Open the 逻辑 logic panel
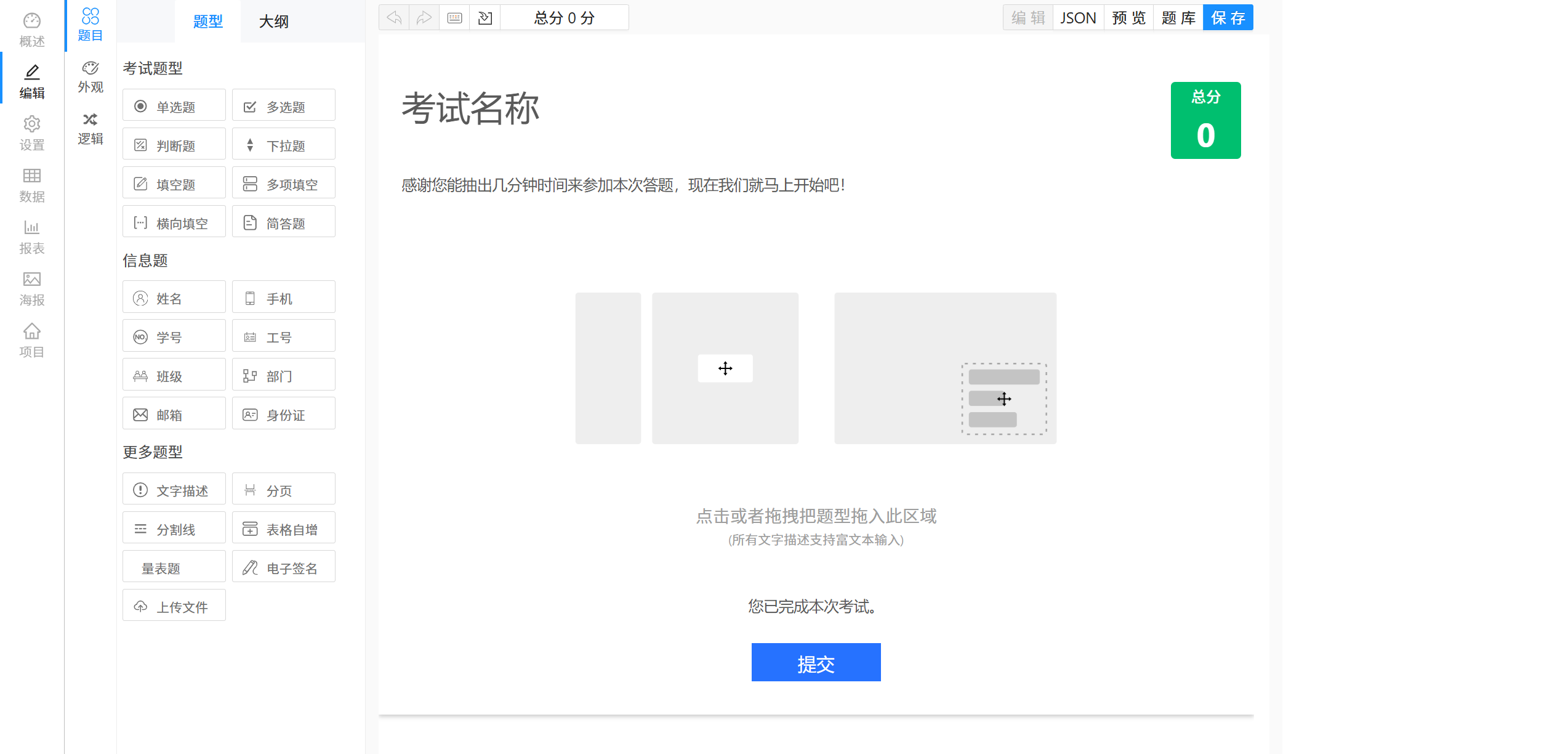Image resolution: width=1568 pixels, height=754 pixels. click(90, 128)
